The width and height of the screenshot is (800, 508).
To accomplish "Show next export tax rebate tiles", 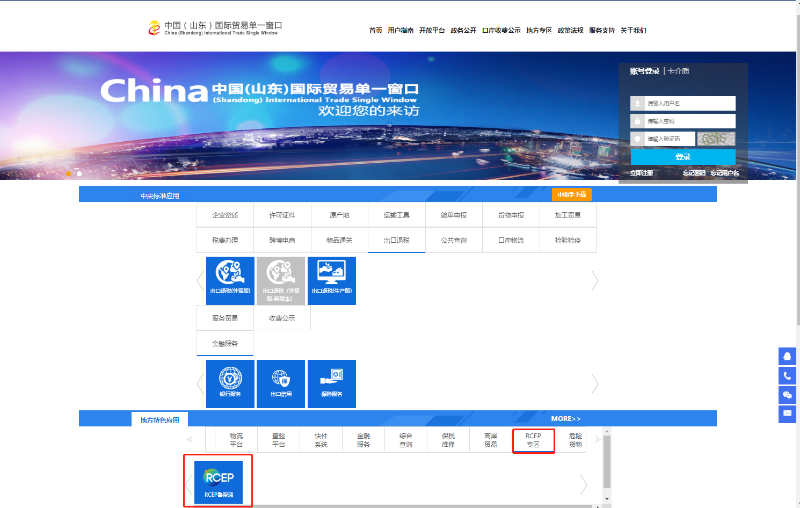I will (x=595, y=281).
